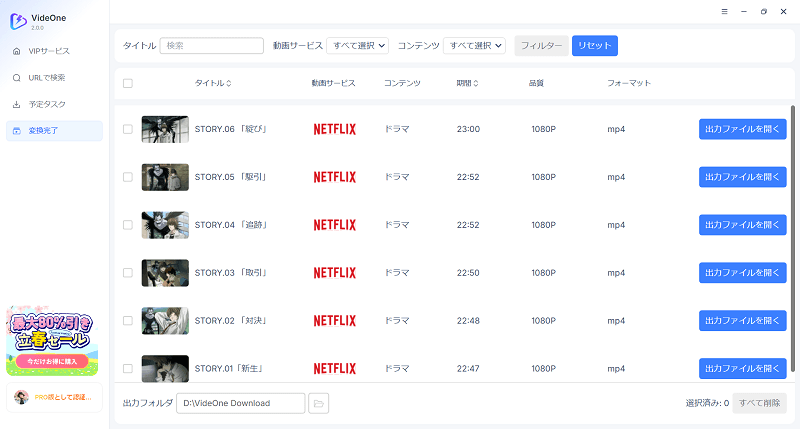The width and height of the screenshot is (800, 429).
Task: Click Netflix logo in STORY.03 row
Action: (x=335, y=273)
